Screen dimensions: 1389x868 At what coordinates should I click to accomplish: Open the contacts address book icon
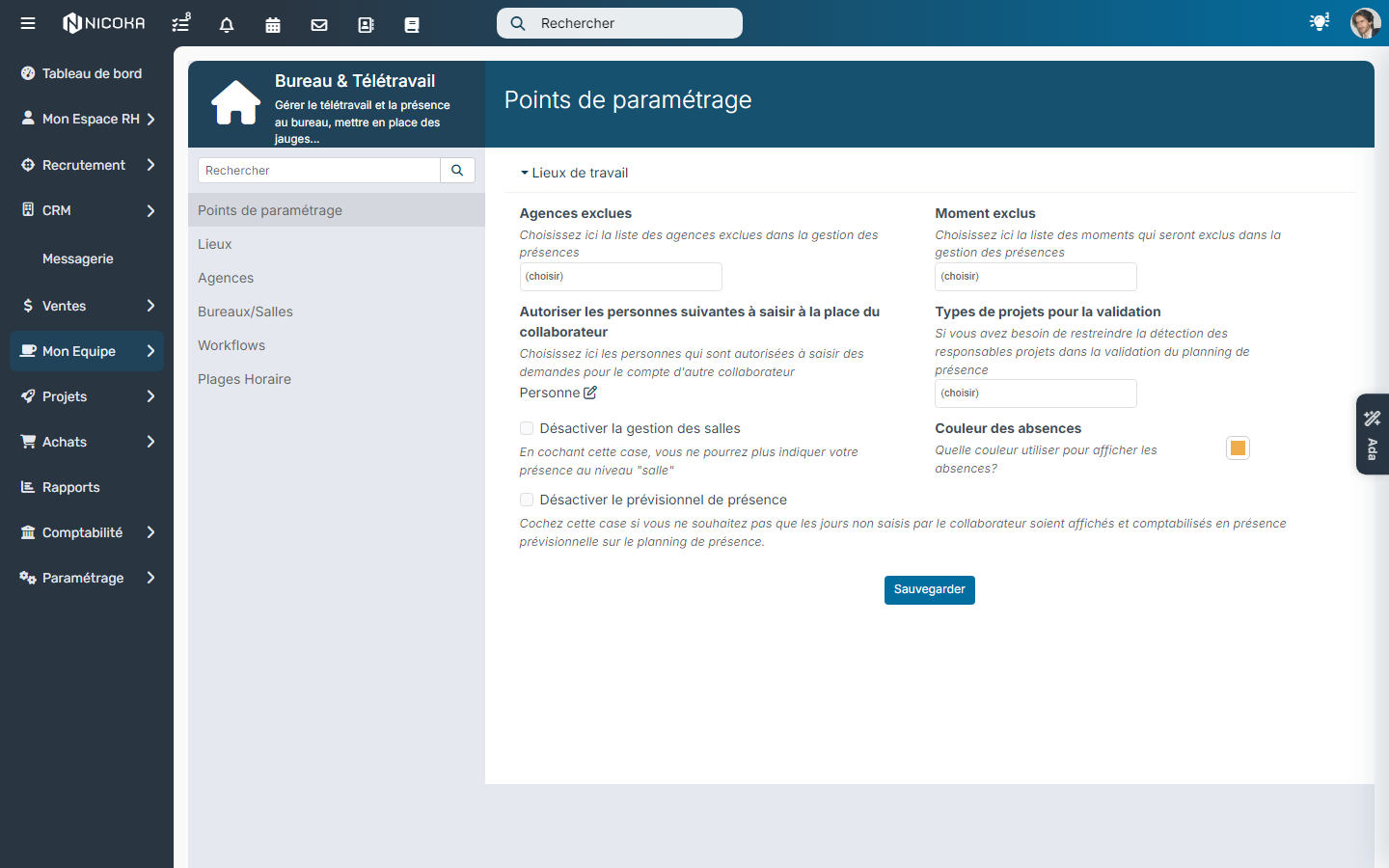(x=366, y=24)
